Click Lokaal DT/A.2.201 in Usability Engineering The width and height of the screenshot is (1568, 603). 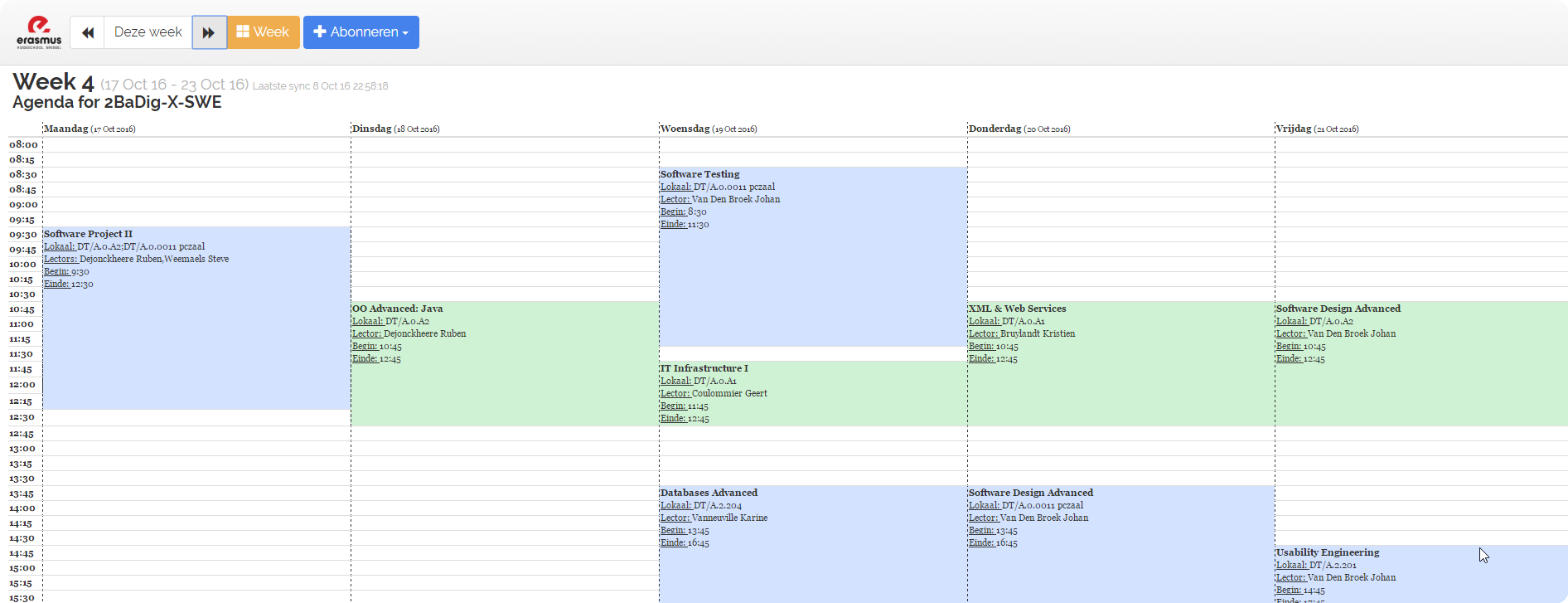tap(1316, 565)
